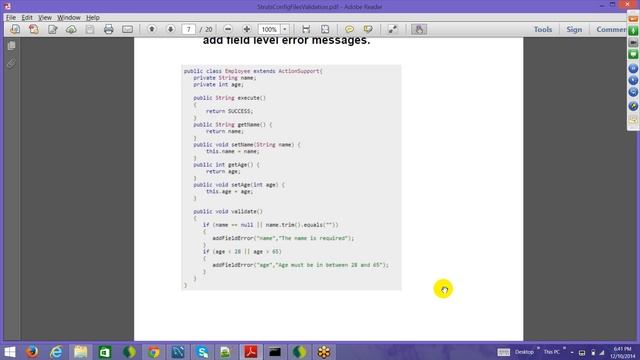Click the read mode expand icon
The width and height of the screenshot is (640, 360).
393,29
